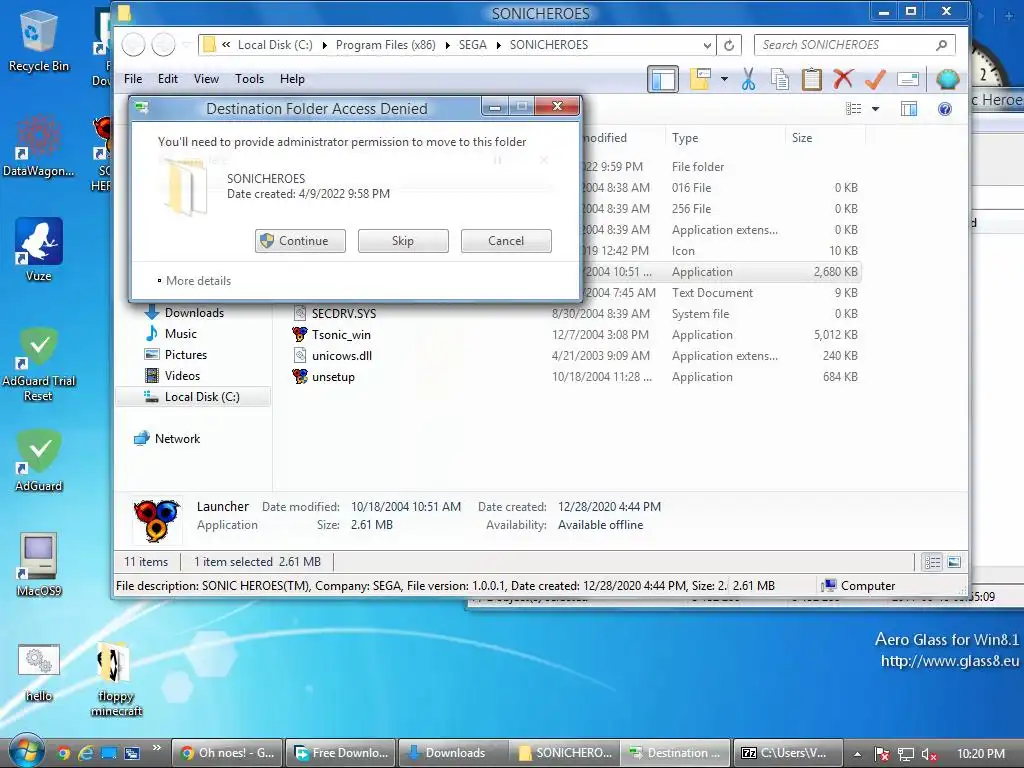Click the Continue button with shield icon
This screenshot has height=768, width=1024.
300,240
